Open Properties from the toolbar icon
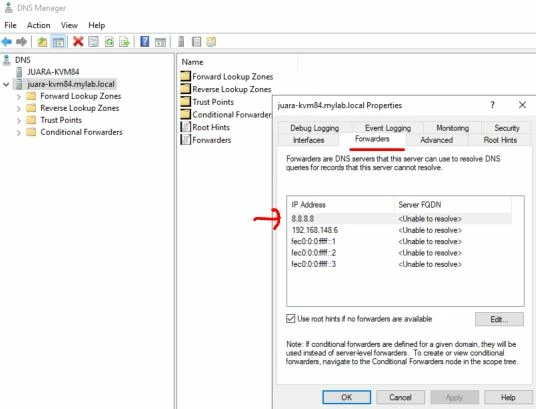 (93, 42)
